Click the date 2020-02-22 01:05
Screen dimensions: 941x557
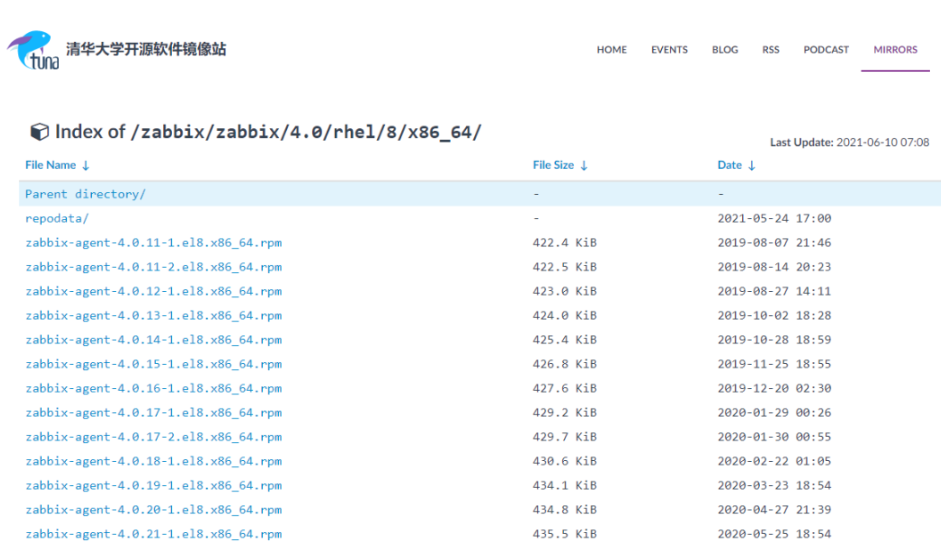(774, 462)
